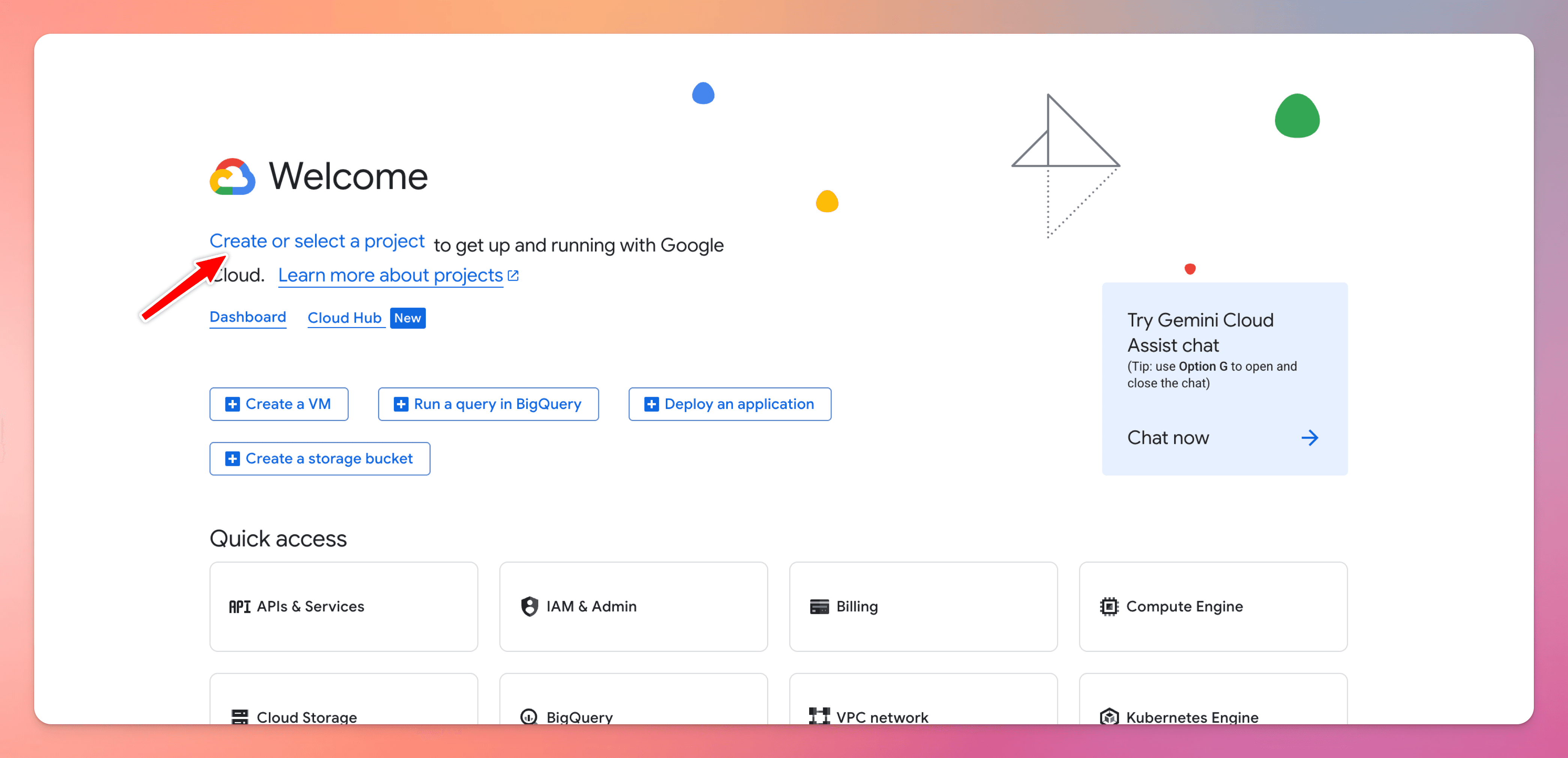Open the Compute Engine quick access card

[x=1213, y=607]
